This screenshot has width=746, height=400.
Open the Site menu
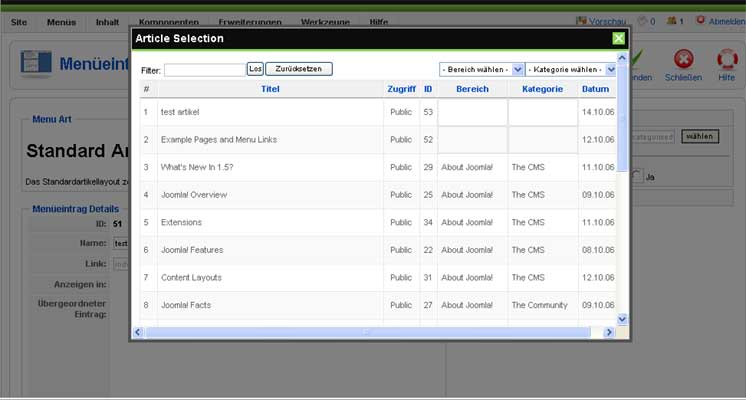pyautogui.click(x=19, y=21)
